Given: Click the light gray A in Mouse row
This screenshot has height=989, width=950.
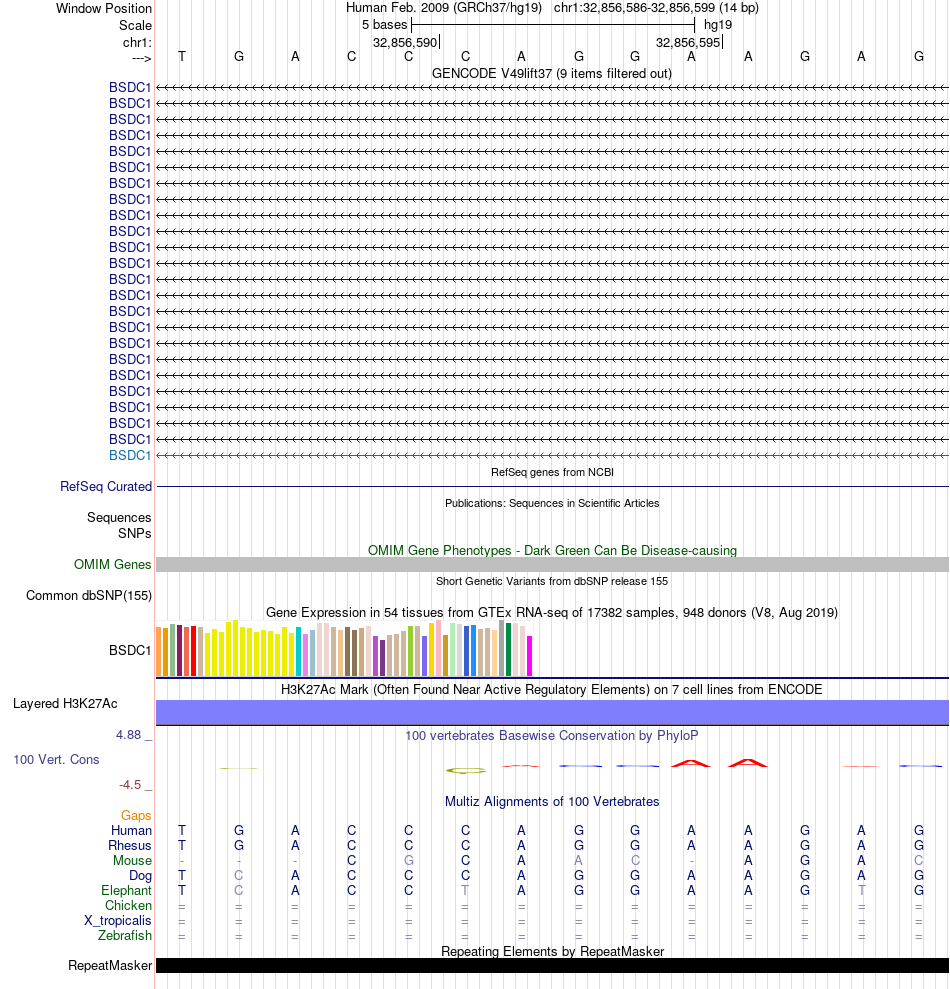Looking at the screenshot, I should click(x=578, y=861).
